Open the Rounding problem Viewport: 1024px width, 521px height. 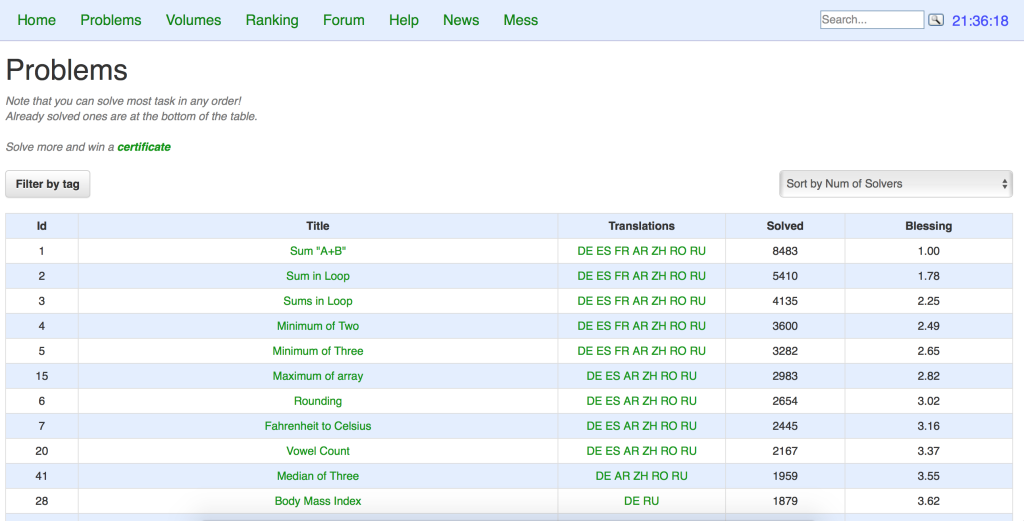tap(318, 401)
